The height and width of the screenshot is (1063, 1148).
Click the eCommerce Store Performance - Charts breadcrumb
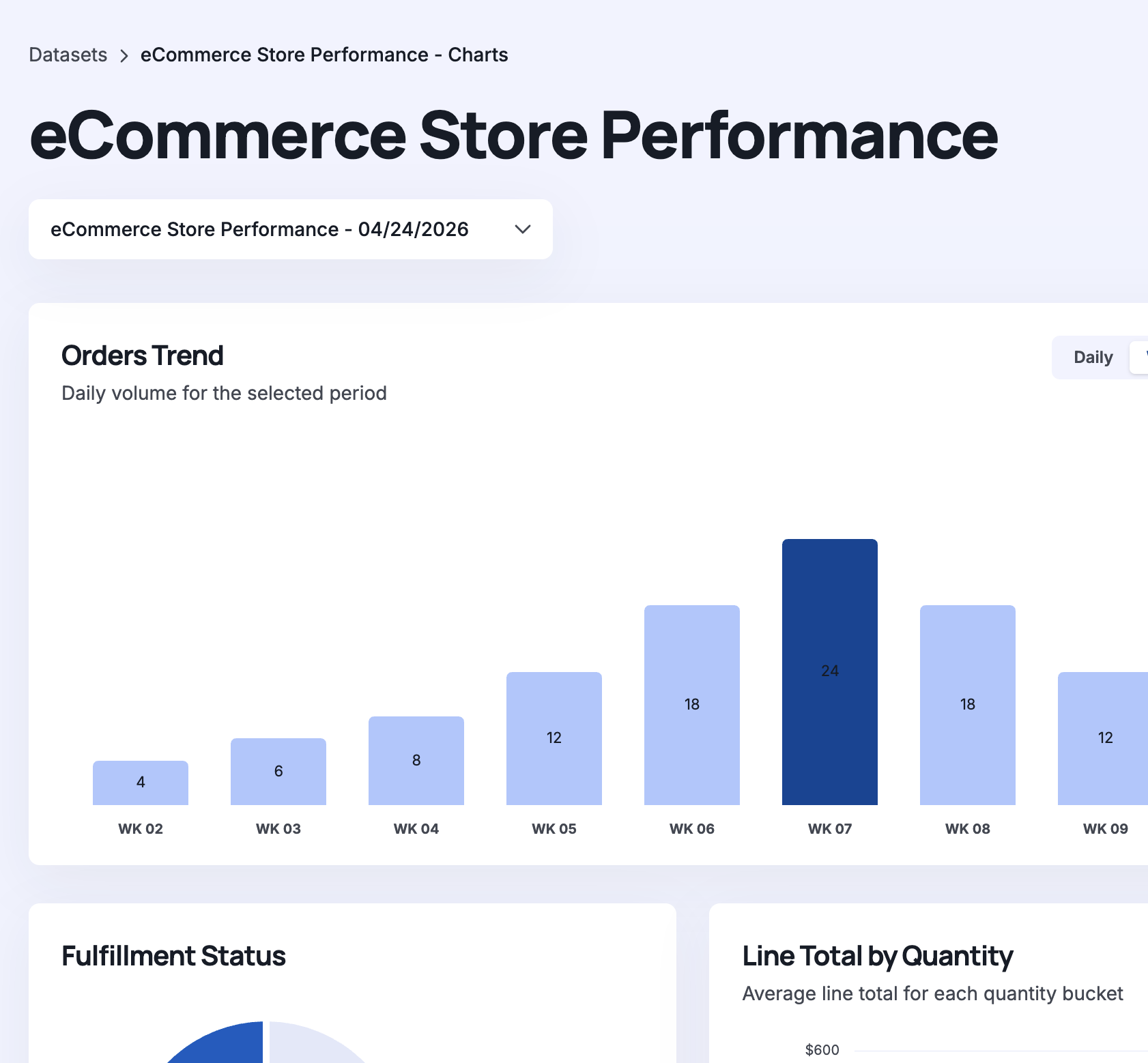pyautogui.click(x=324, y=55)
